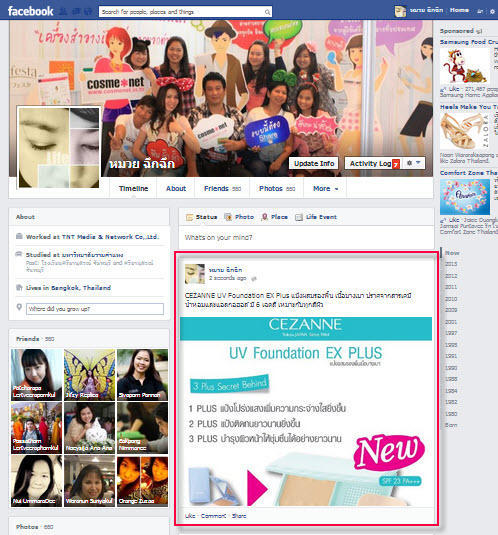The width and height of the screenshot is (498, 535).
Task: Switch to the About tab
Action: 176,188
